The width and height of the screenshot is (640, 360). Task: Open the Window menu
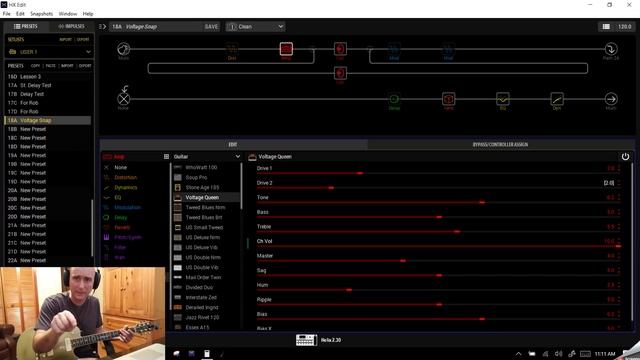(68, 13)
